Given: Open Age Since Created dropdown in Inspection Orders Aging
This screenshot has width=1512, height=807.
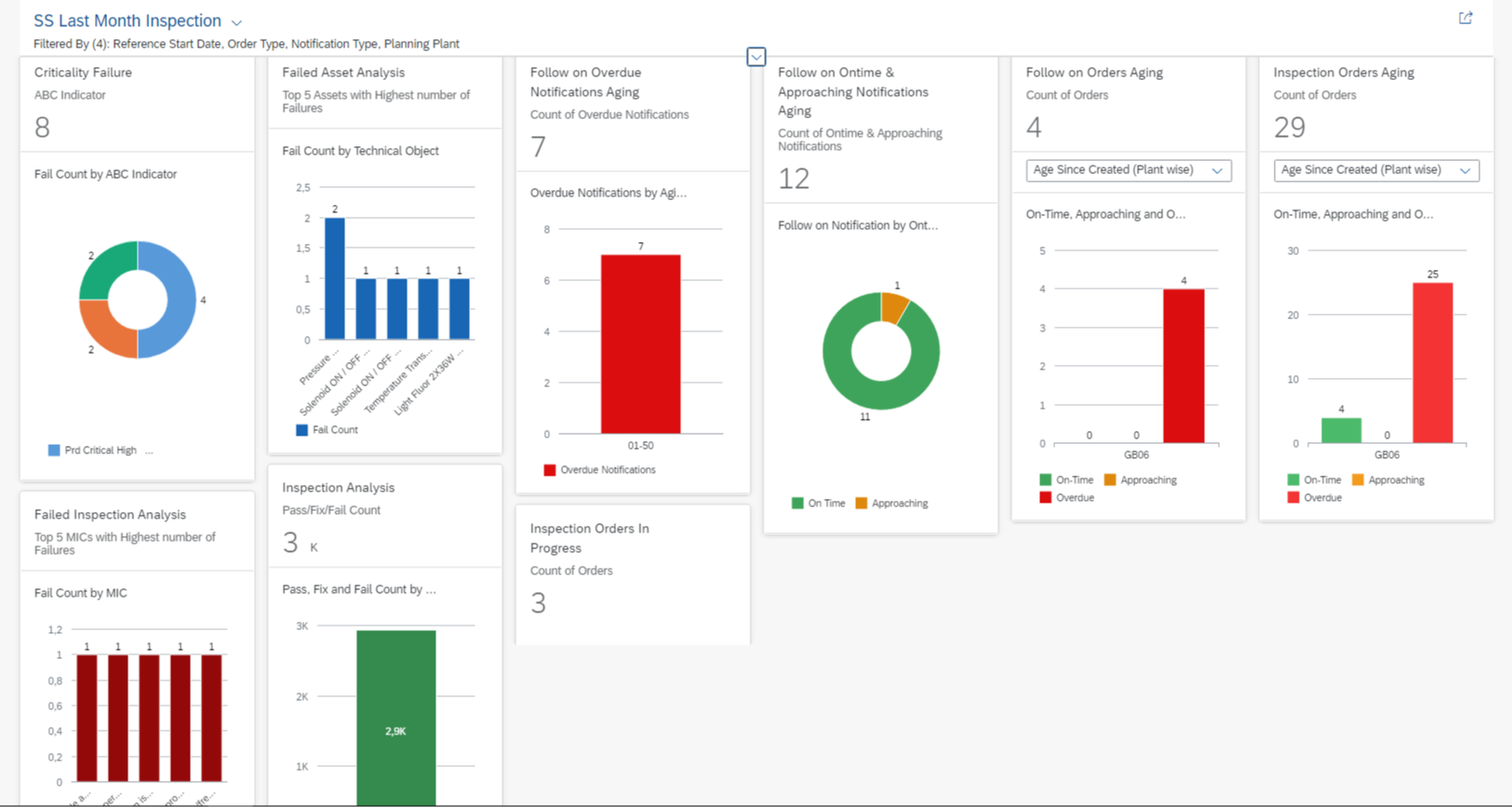Looking at the screenshot, I should (1376, 170).
